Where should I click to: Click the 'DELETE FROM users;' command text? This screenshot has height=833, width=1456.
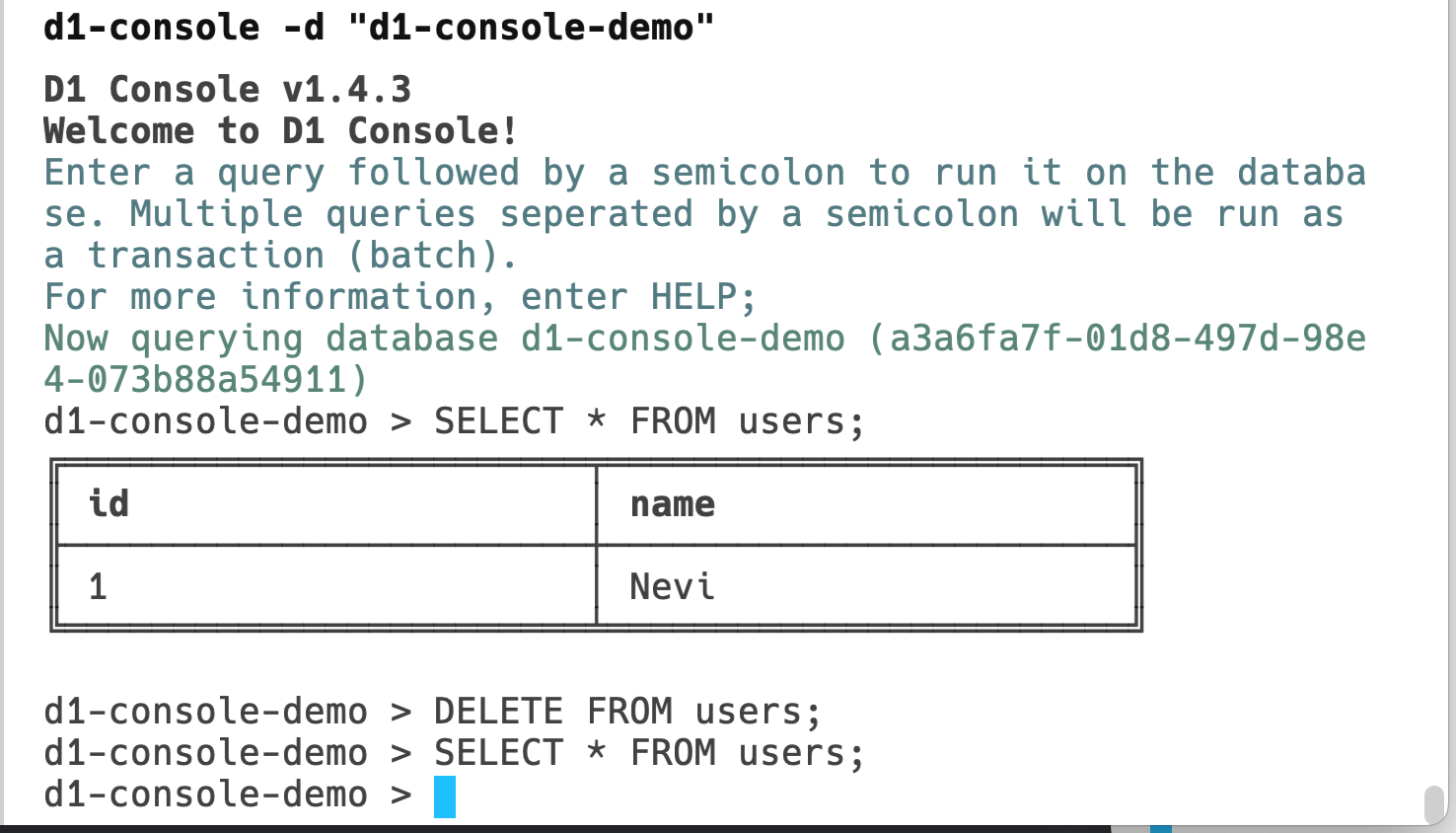(626, 712)
